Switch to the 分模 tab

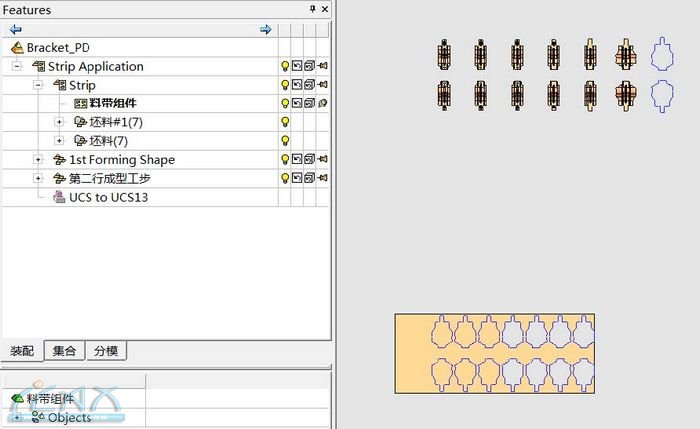tap(106, 351)
